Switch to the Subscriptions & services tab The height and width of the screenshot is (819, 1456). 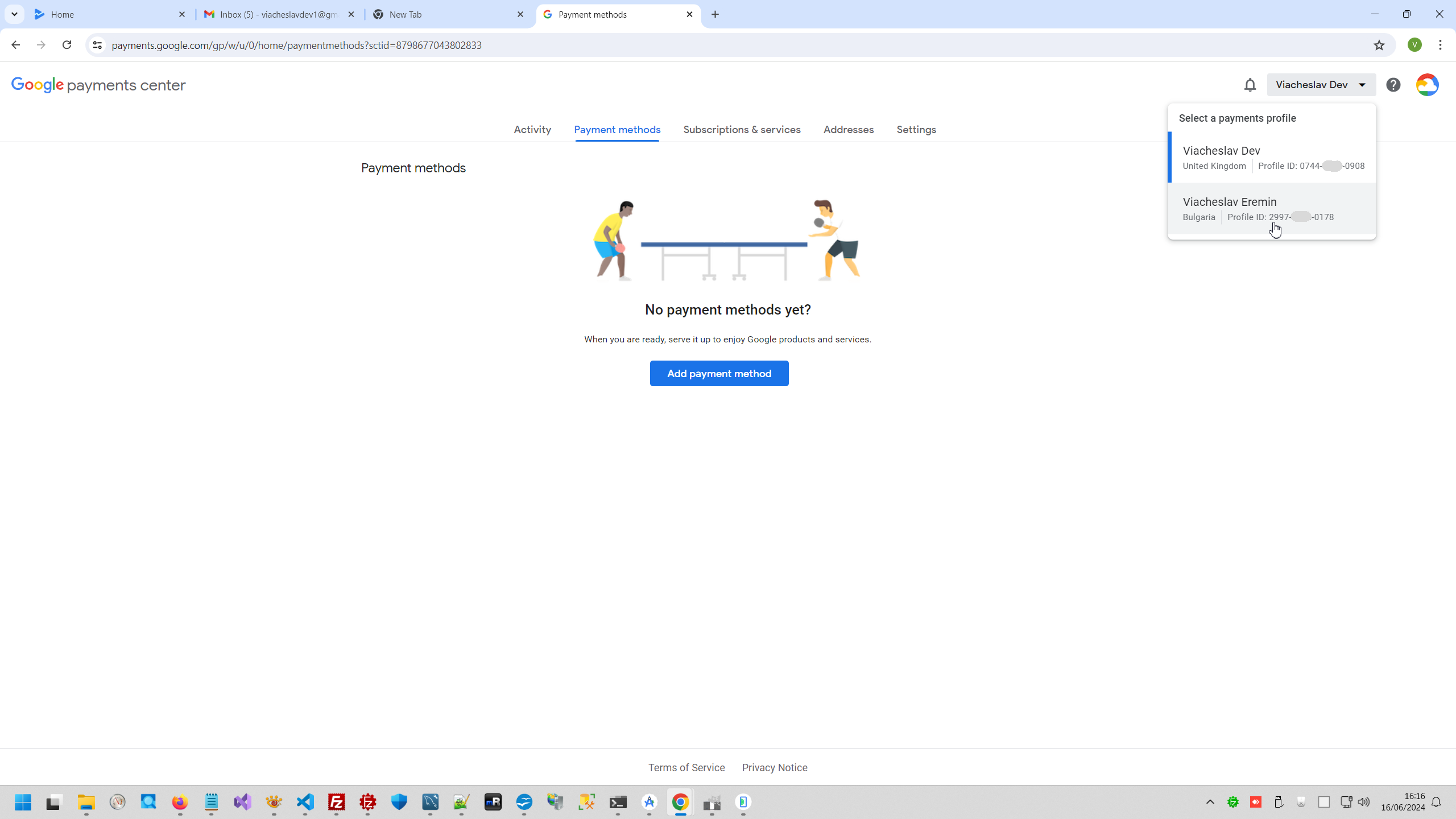[x=742, y=130]
